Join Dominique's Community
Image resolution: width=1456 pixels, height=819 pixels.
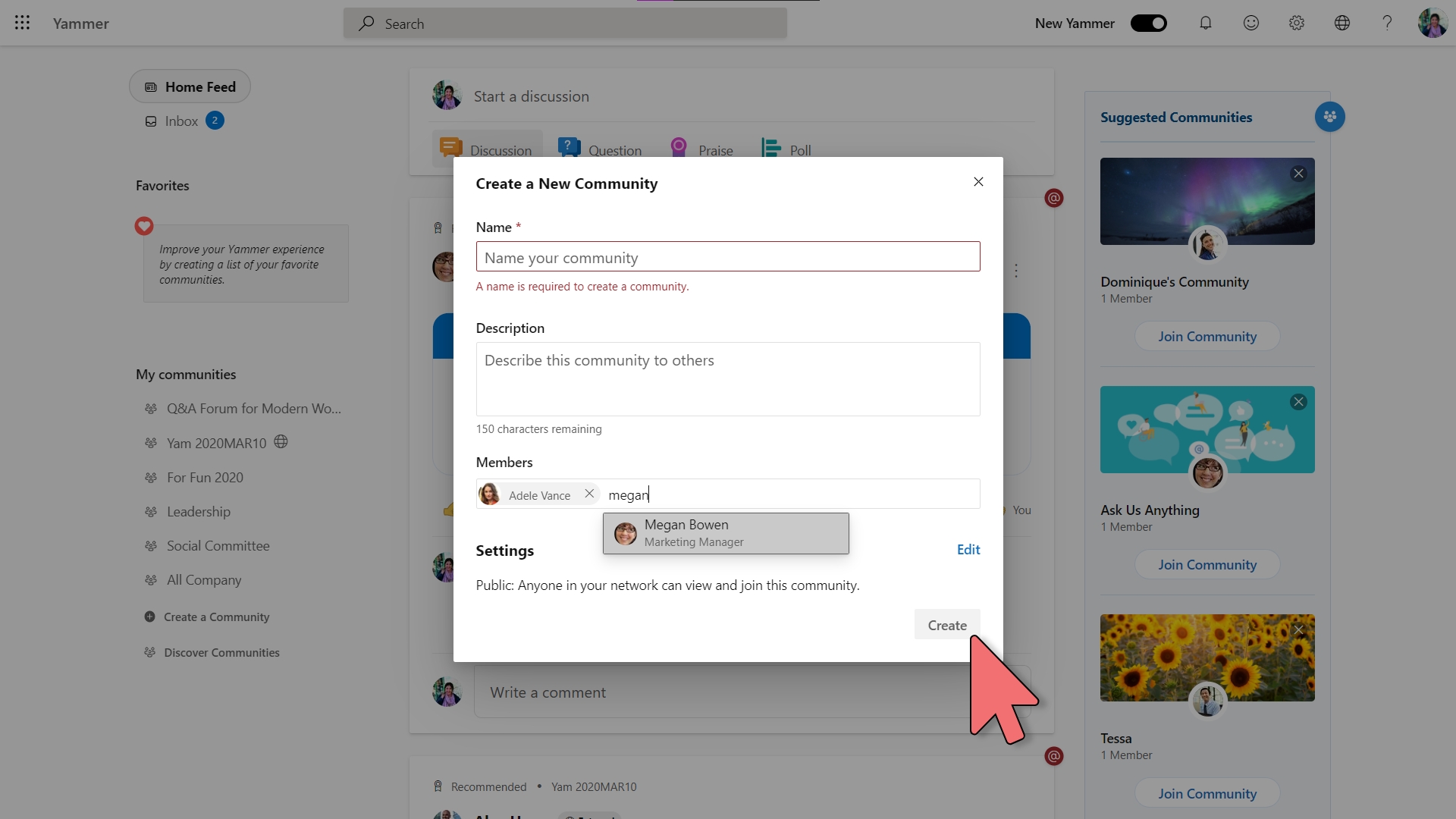[1207, 337]
